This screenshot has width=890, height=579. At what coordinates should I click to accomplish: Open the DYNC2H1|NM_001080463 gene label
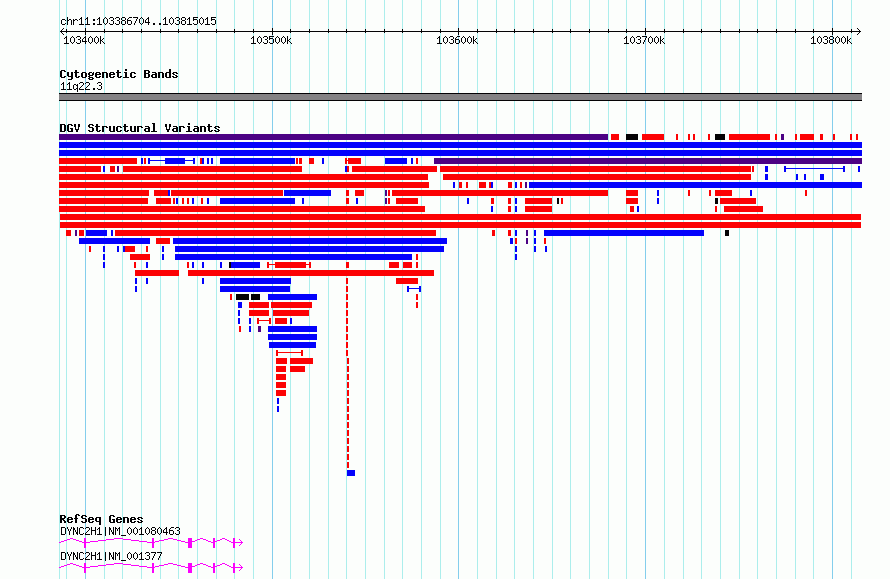click(120, 531)
